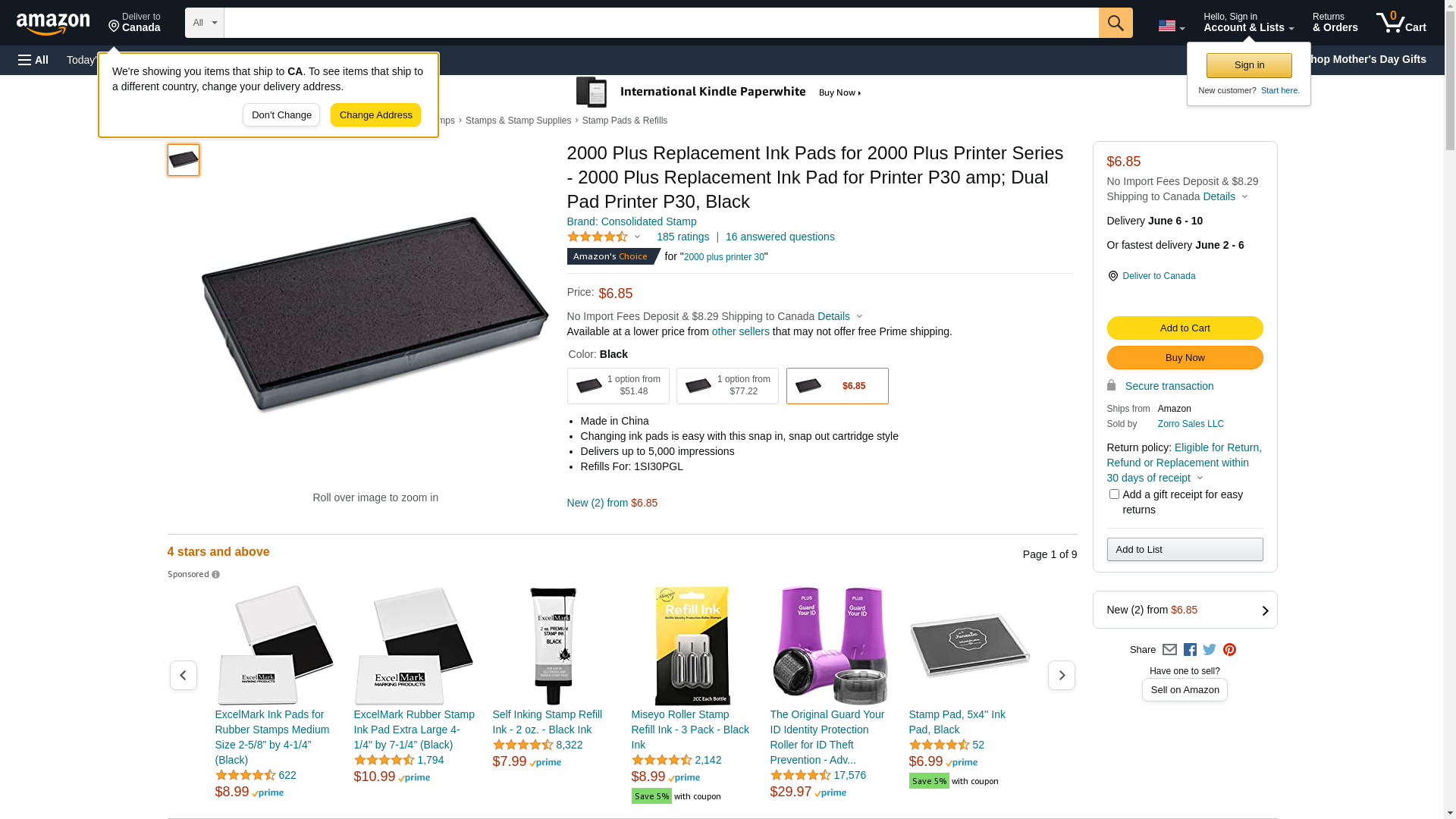Screen dimensions: 1456x819
Task: Click the Add to Cart button
Action: point(1185,328)
